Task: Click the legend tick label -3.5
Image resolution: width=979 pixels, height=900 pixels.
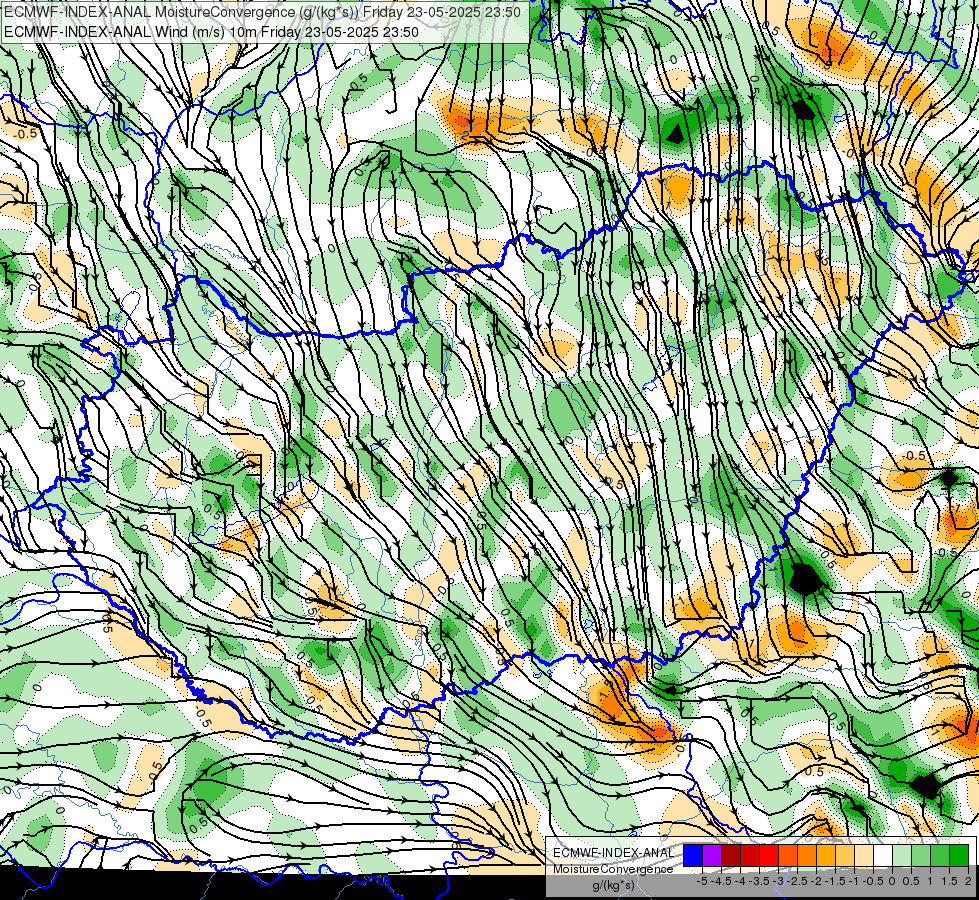Action: [759, 881]
